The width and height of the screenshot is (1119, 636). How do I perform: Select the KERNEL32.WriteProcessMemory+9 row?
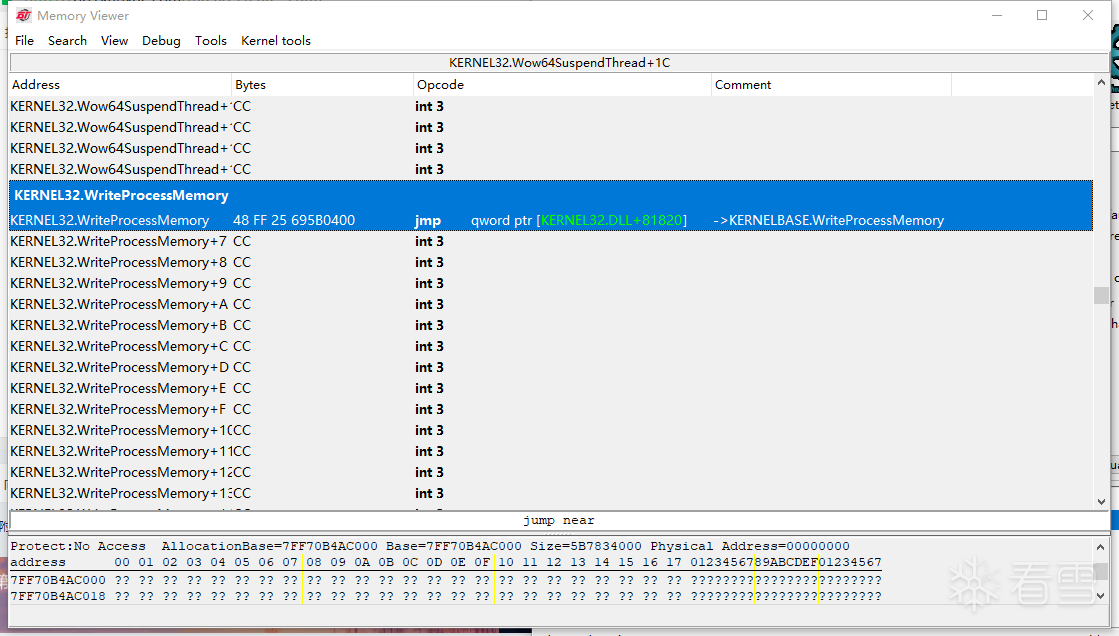550,283
